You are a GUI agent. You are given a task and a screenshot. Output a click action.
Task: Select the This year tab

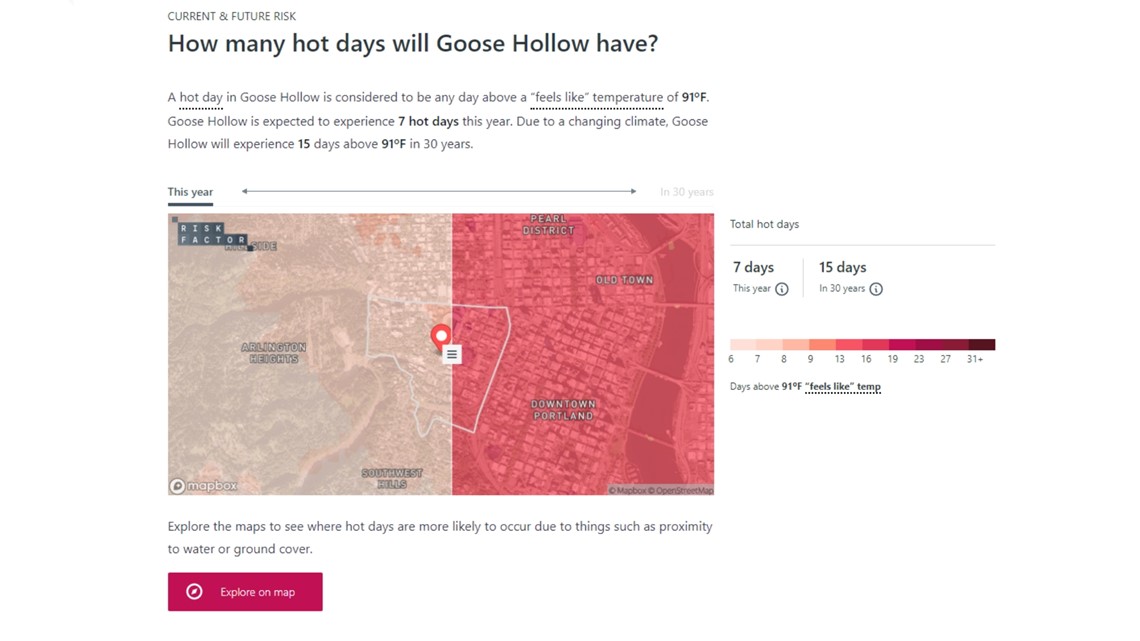[190, 193]
